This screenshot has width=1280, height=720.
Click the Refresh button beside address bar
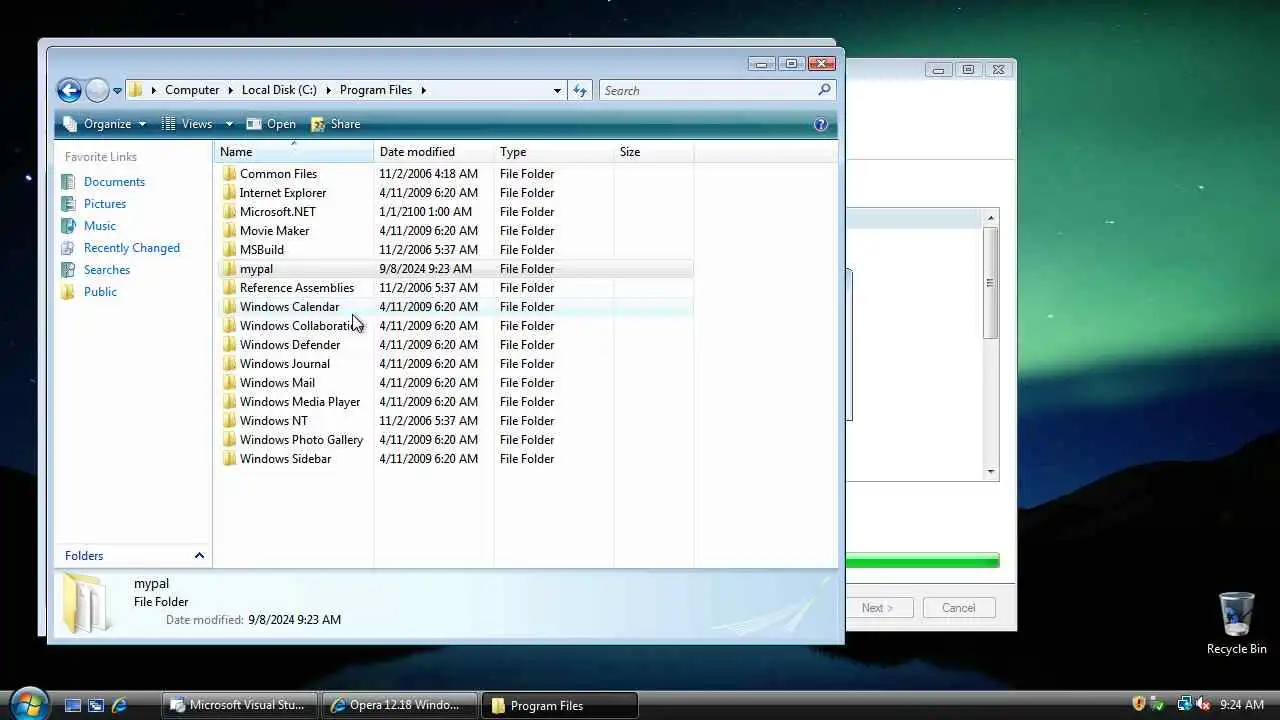point(580,90)
